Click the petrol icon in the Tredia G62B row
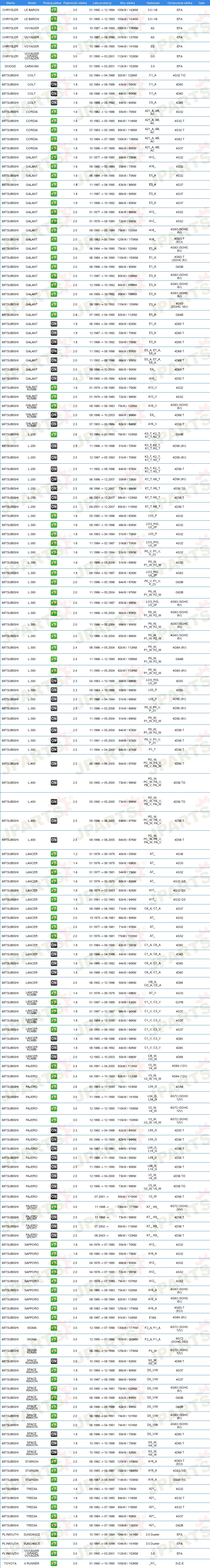This screenshot has width=210, height=1568. [x=54, y=1525]
